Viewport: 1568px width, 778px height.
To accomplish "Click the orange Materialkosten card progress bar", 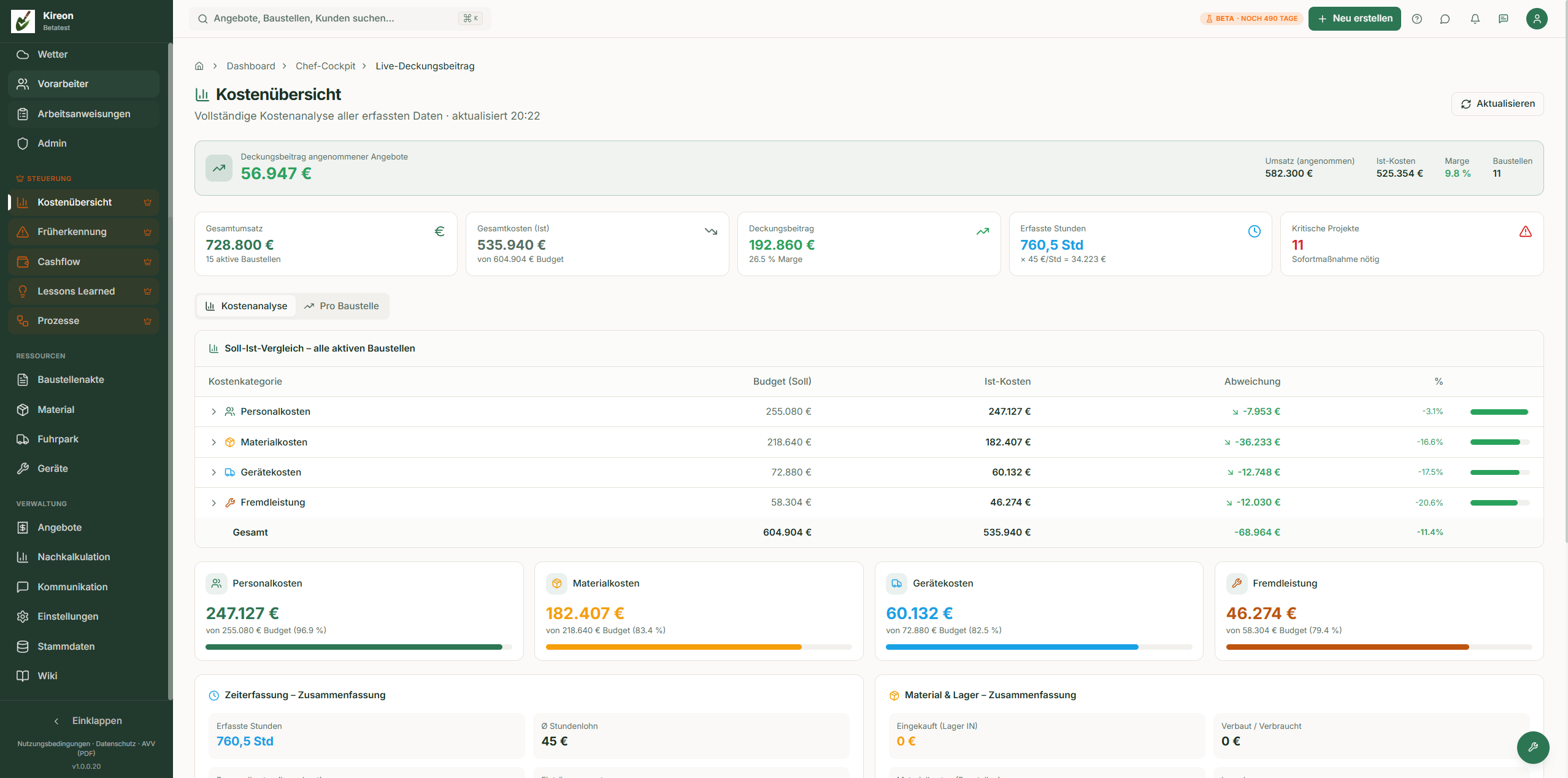I will (x=698, y=647).
